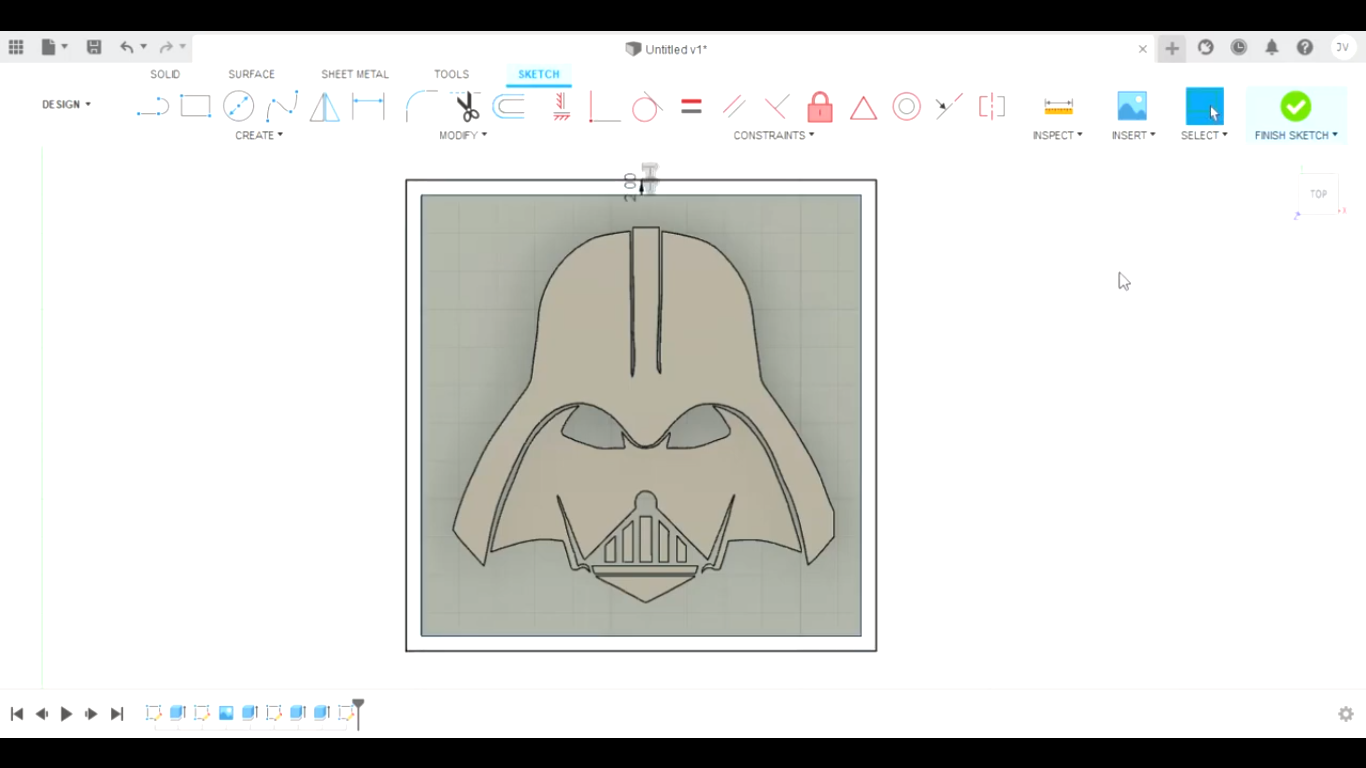The image size is (1366, 768).
Task: Open the JV user account menu
Action: [x=1343, y=47]
